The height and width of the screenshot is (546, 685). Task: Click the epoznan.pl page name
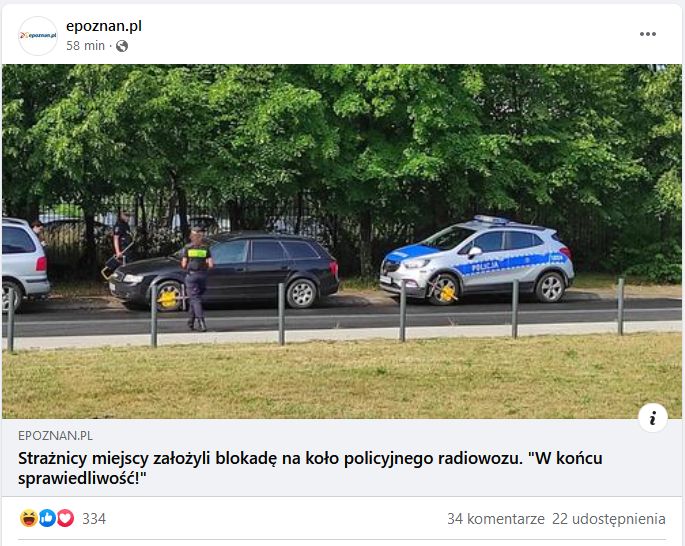coord(104,26)
